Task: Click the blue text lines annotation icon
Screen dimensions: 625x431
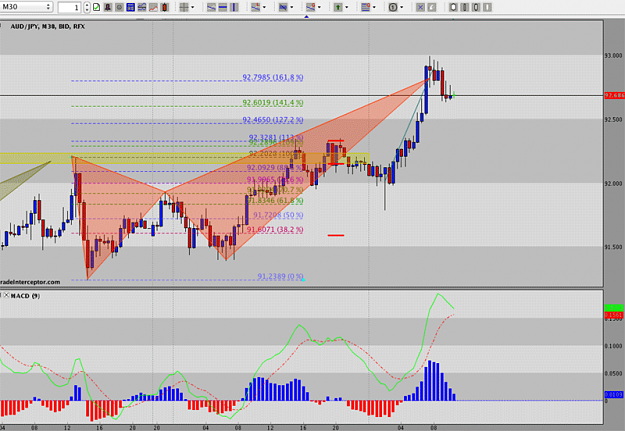Action: click(365, 7)
